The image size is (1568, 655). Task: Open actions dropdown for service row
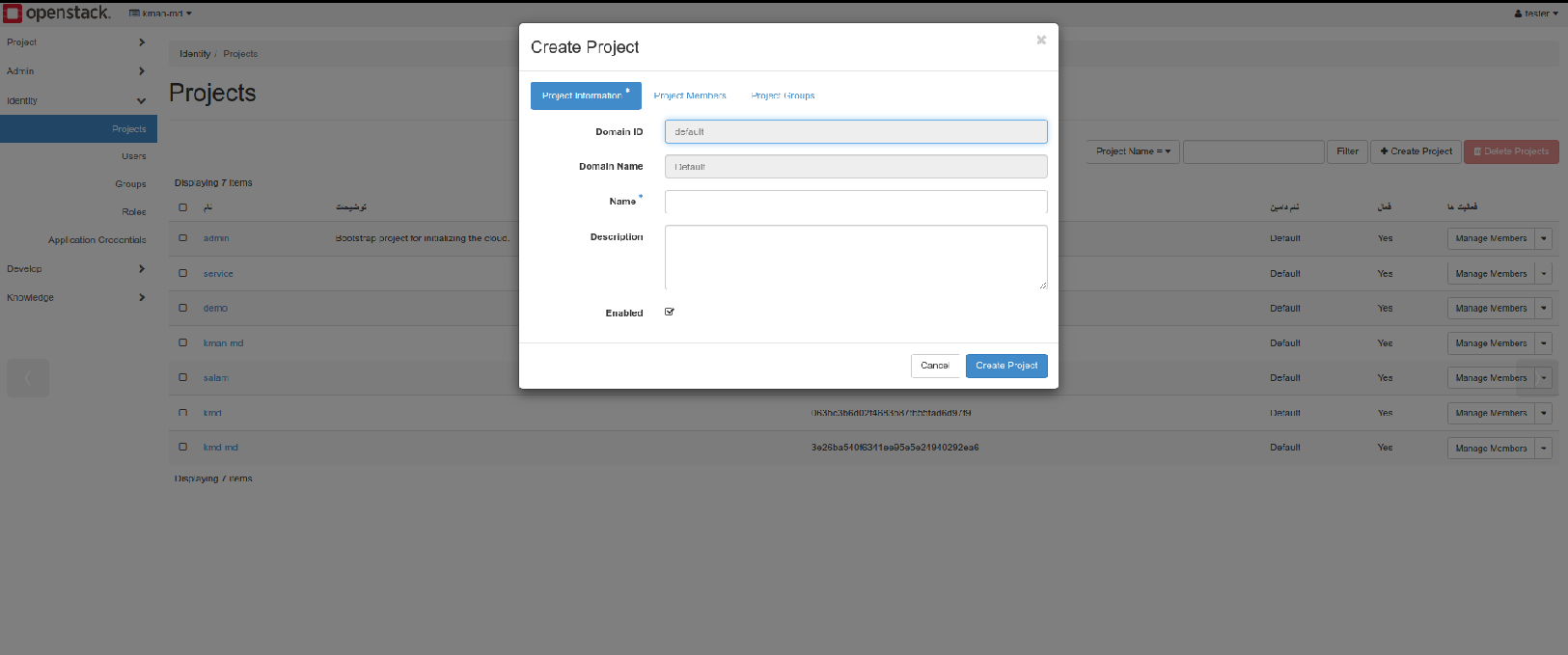coord(1544,274)
